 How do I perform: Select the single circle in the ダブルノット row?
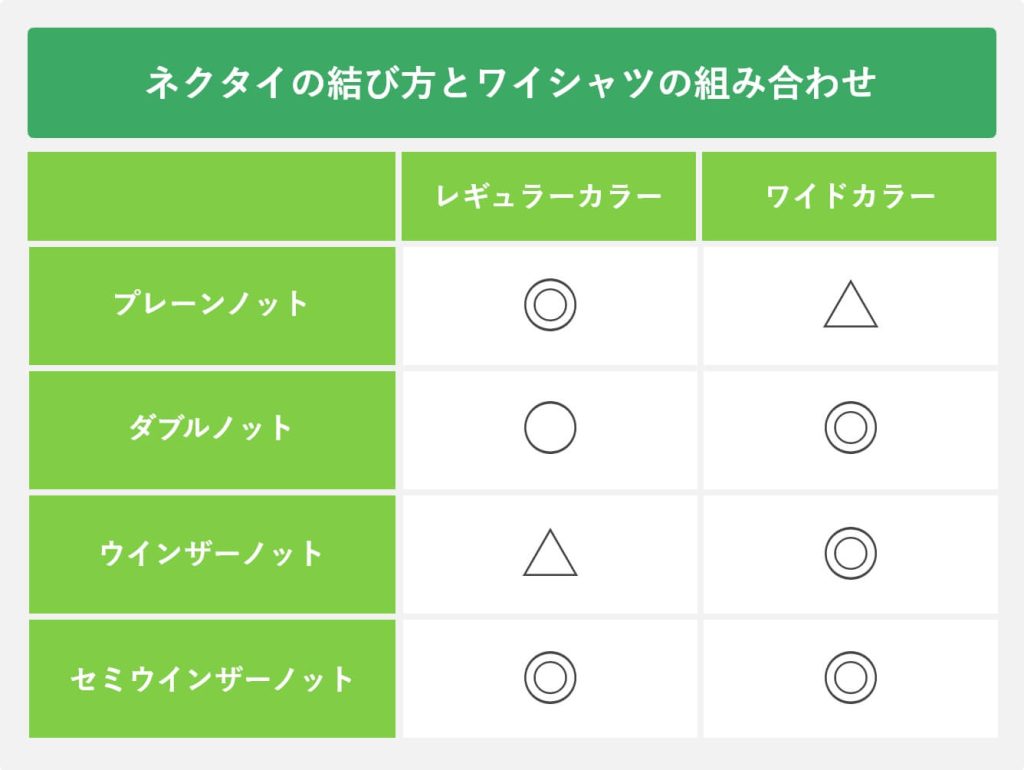coord(550,428)
